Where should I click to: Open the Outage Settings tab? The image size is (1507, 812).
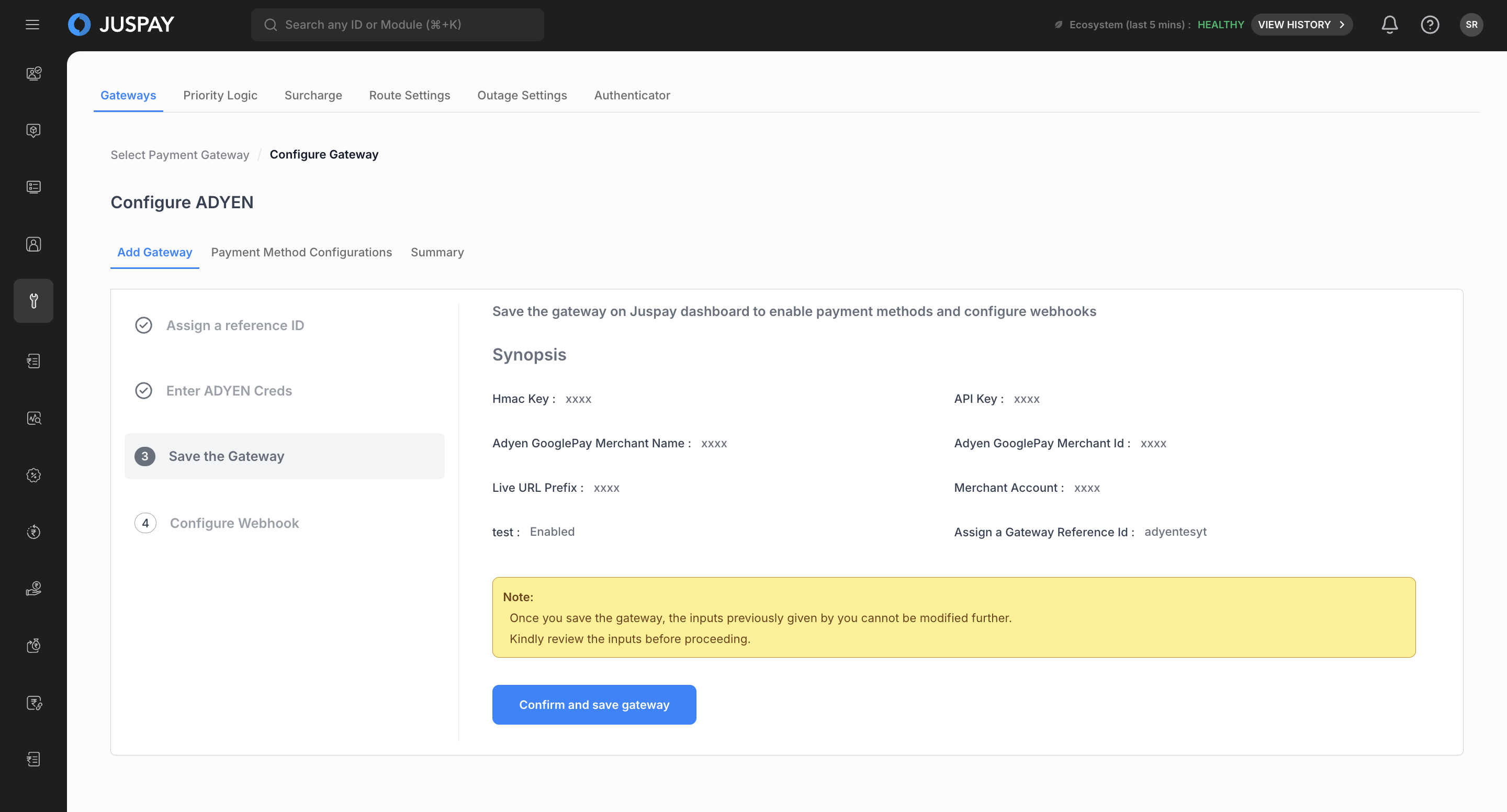coord(522,95)
